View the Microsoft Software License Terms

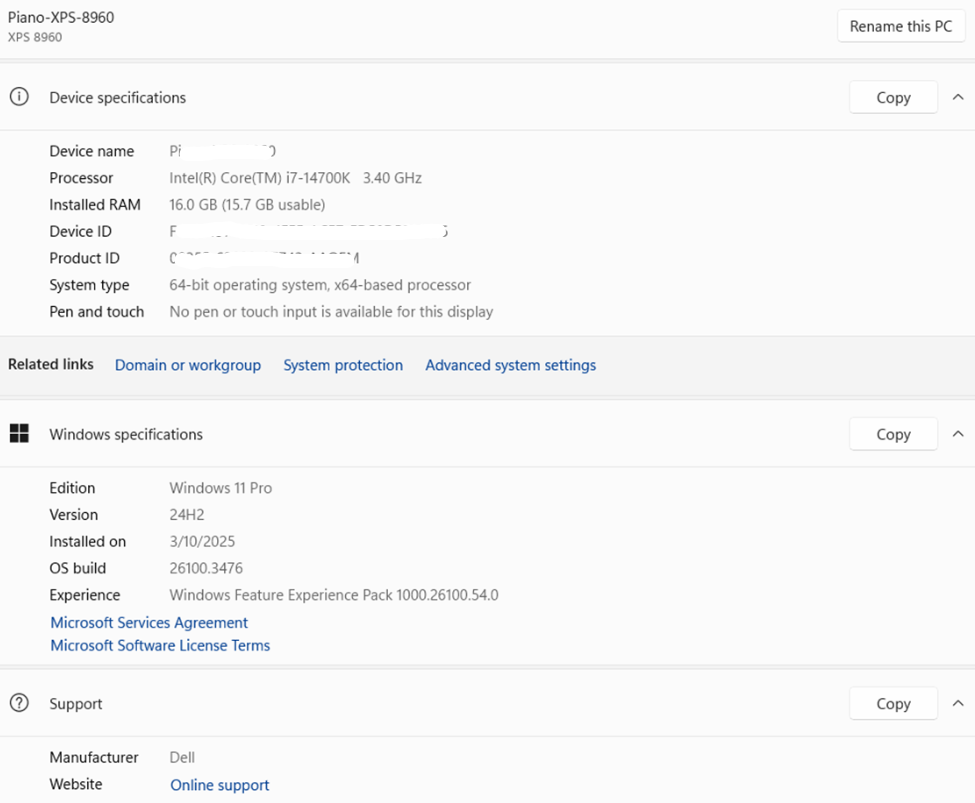click(160, 645)
